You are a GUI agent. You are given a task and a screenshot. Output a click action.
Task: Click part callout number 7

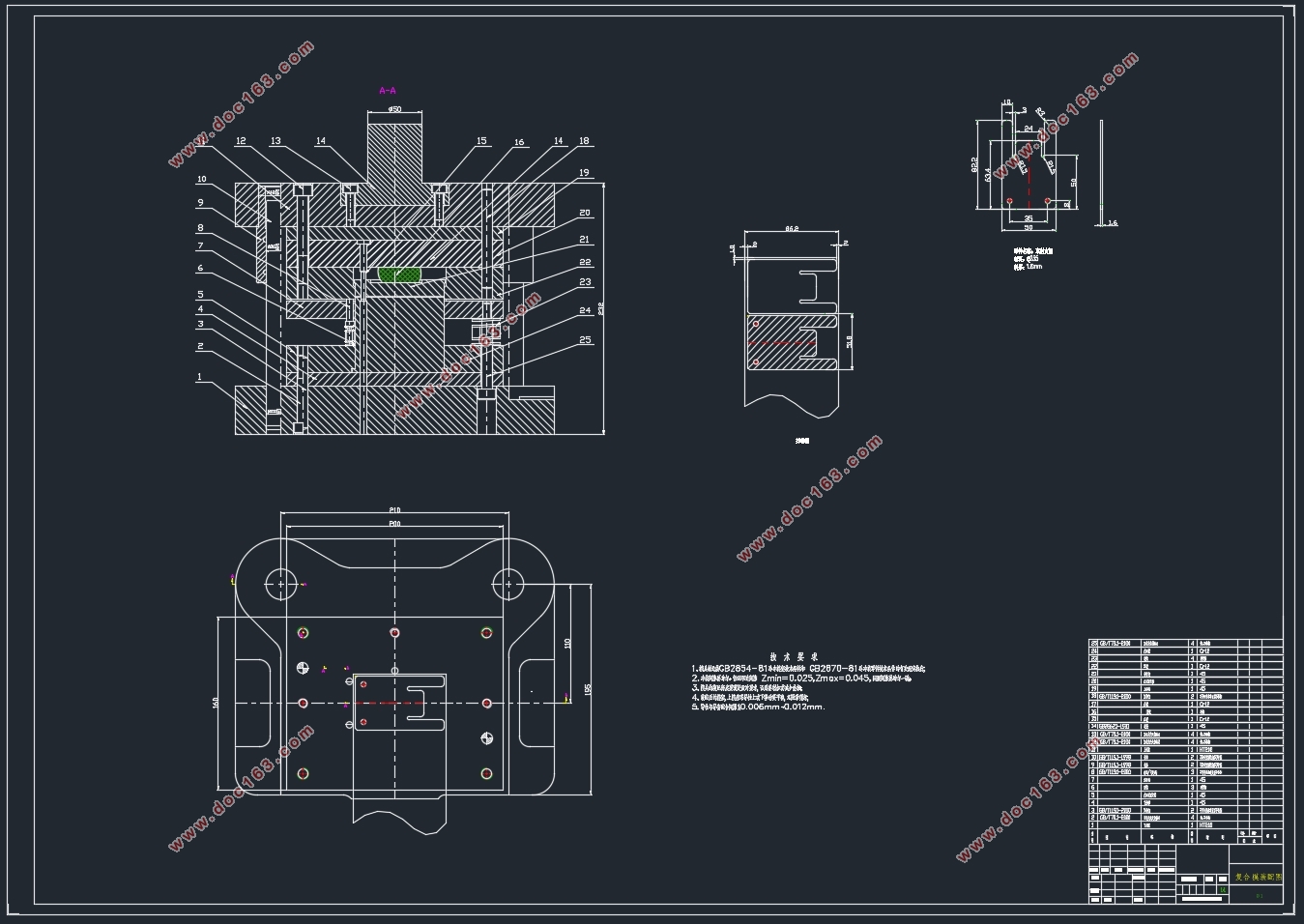tap(200, 246)
